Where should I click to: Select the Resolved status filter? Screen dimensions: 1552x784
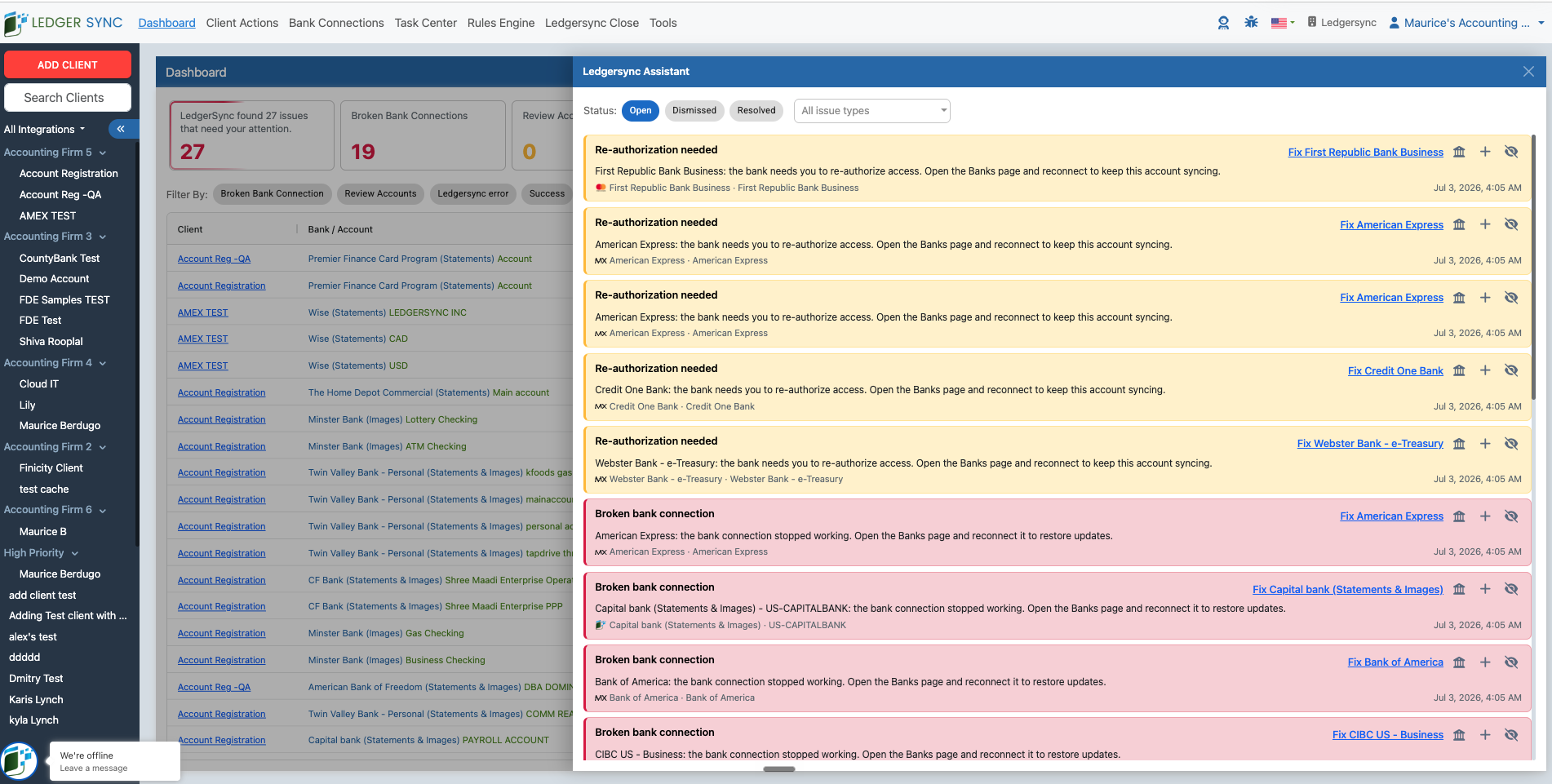[756, 111]
